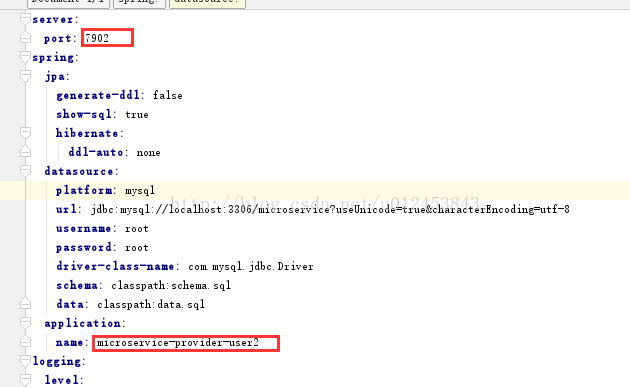Collapse the jpa block fold marker
This screenshot has width=630, height=387.
click(25, 76)
